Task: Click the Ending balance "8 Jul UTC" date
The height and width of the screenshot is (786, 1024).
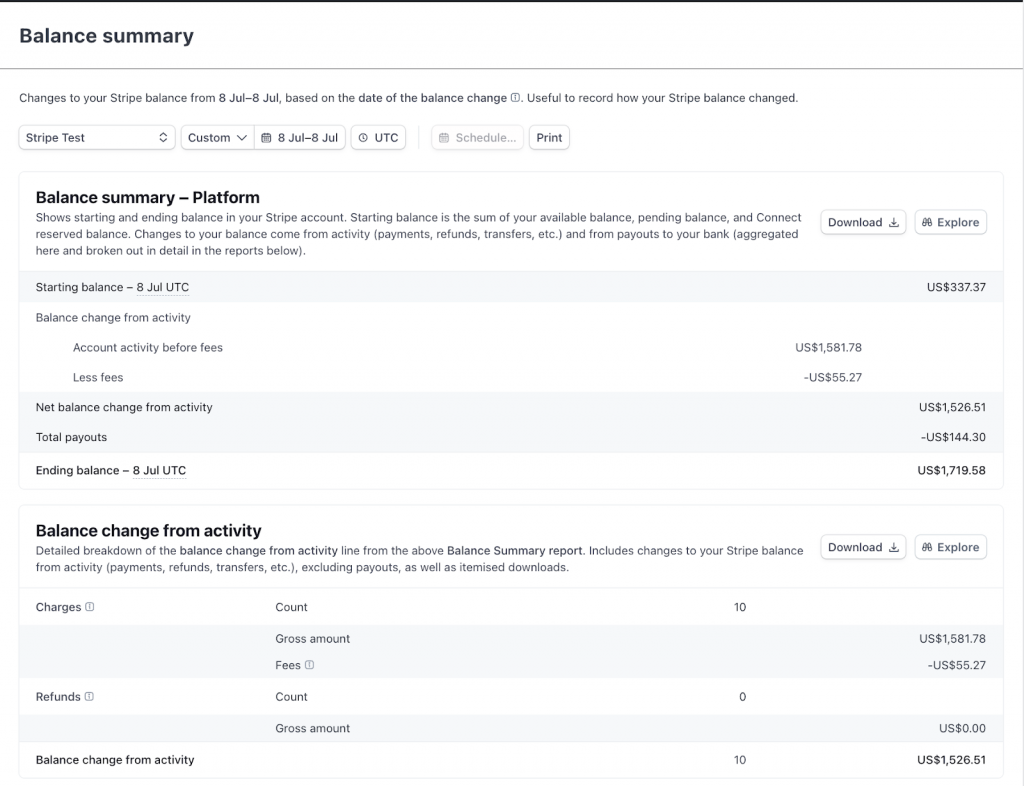Action: pos(159,470)
